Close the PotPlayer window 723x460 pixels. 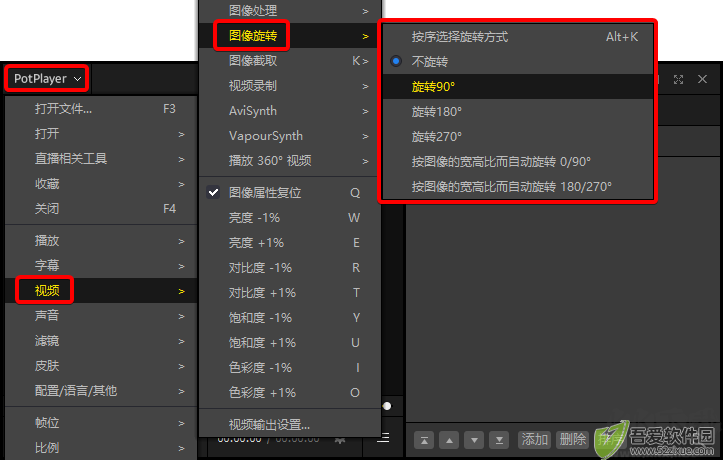click(702, 79)
